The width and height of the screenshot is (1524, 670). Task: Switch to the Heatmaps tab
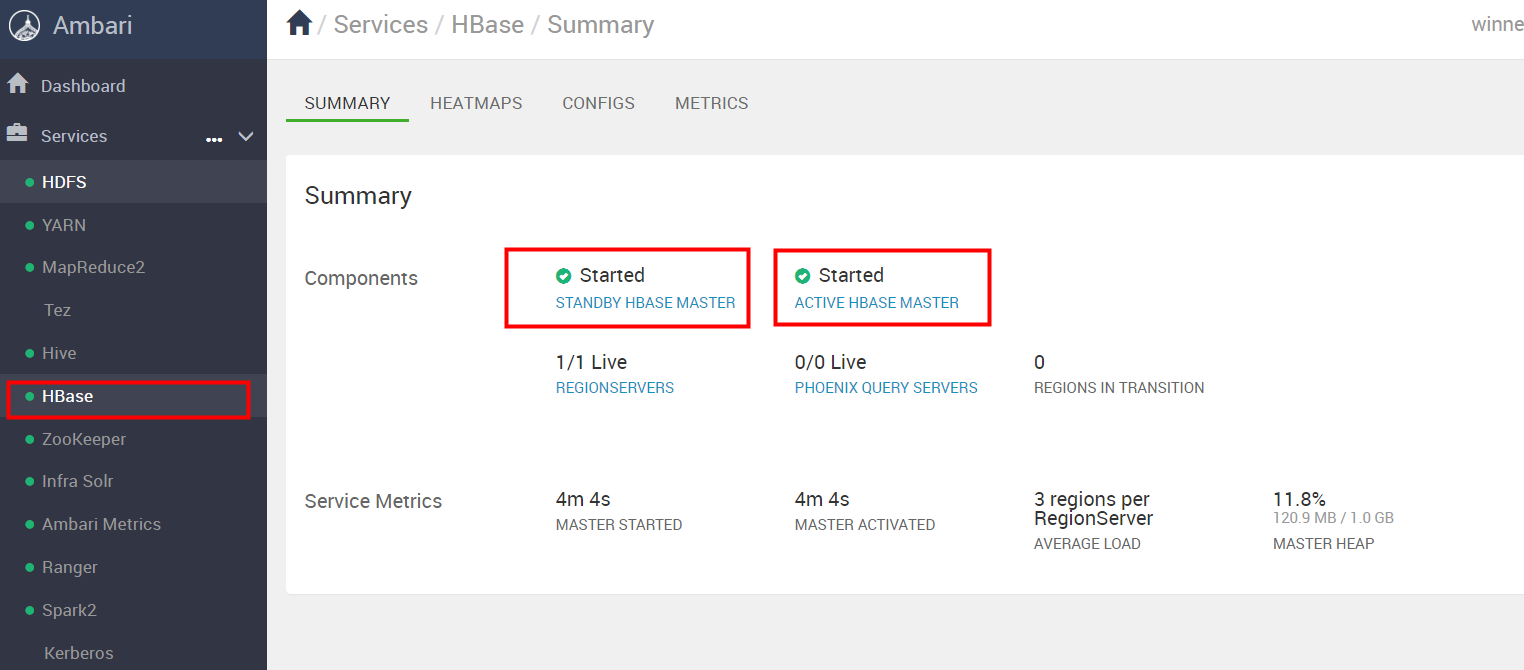(476, 103)
